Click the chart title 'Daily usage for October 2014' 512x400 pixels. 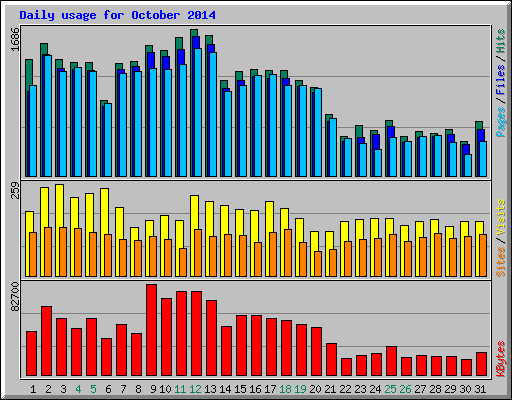(117, 15)
